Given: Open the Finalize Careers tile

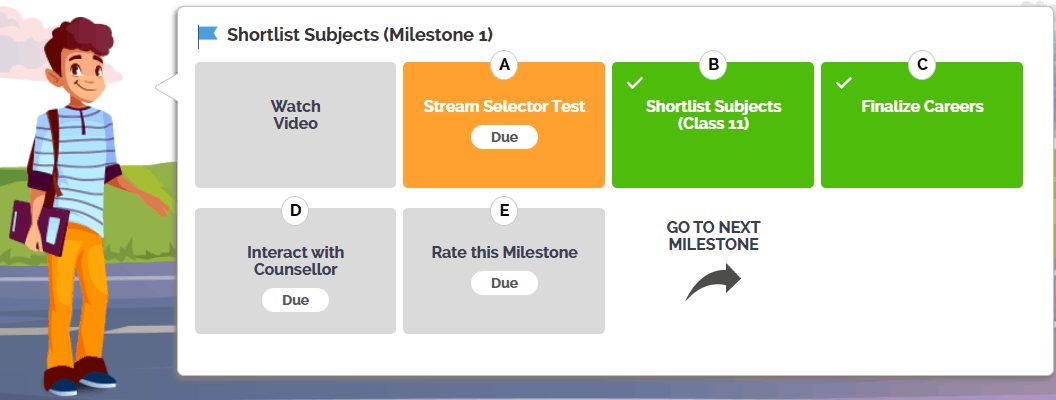Looking at the screenshot, I should pos(922,125).
